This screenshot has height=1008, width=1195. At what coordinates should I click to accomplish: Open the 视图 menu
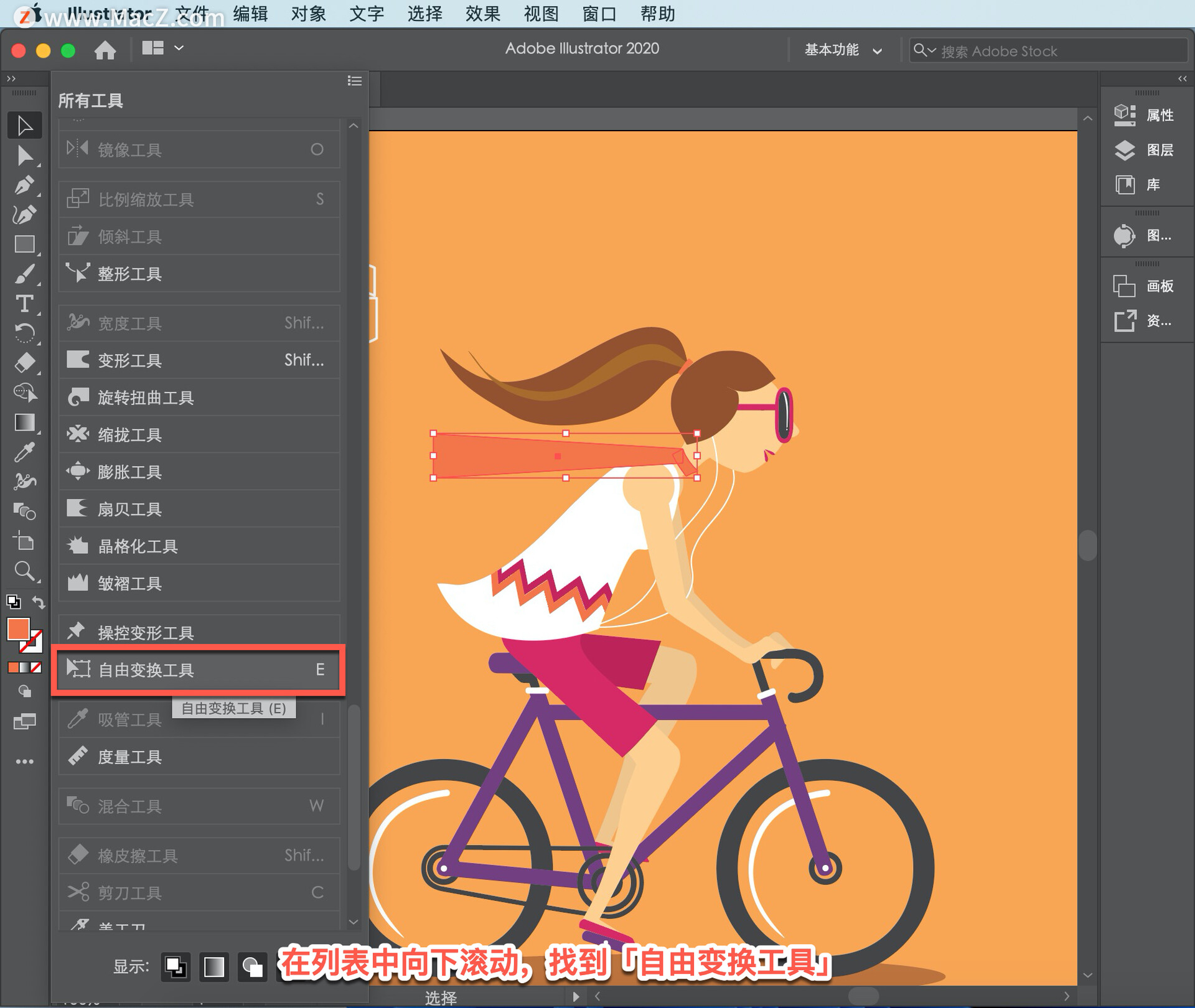[x=541, y=14]
